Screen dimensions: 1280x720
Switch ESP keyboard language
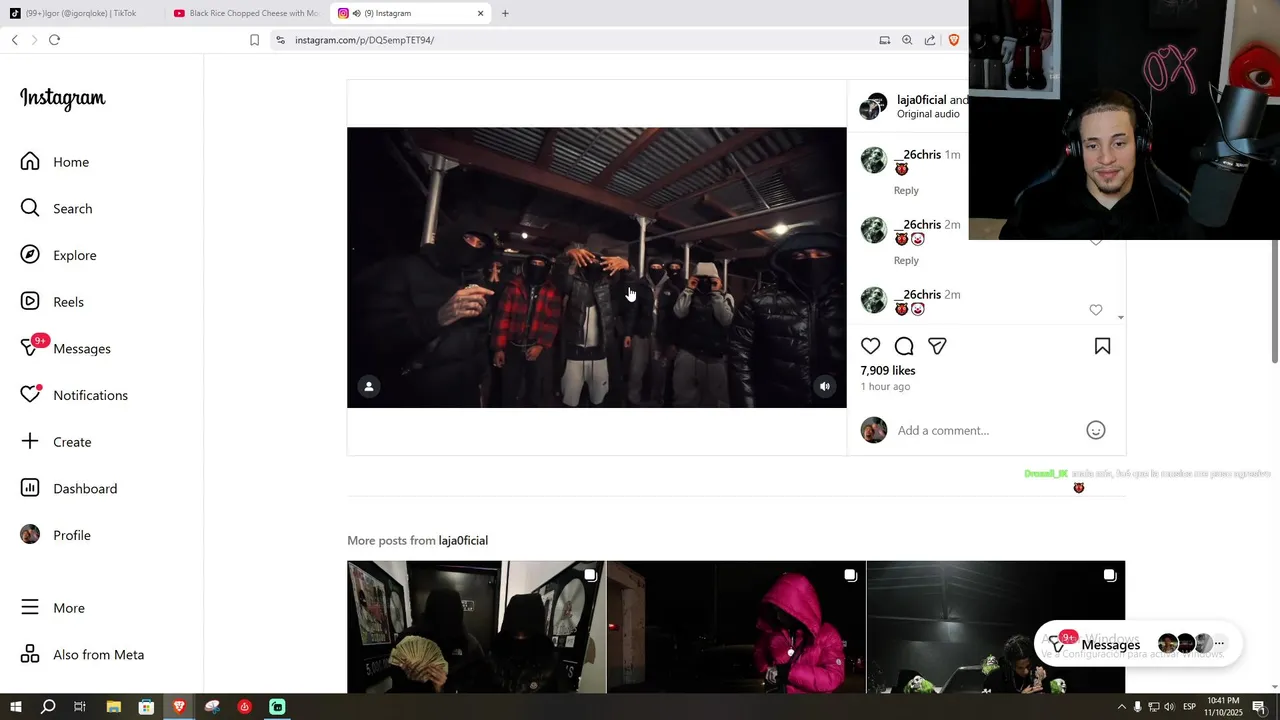(x=1190, y=707)
